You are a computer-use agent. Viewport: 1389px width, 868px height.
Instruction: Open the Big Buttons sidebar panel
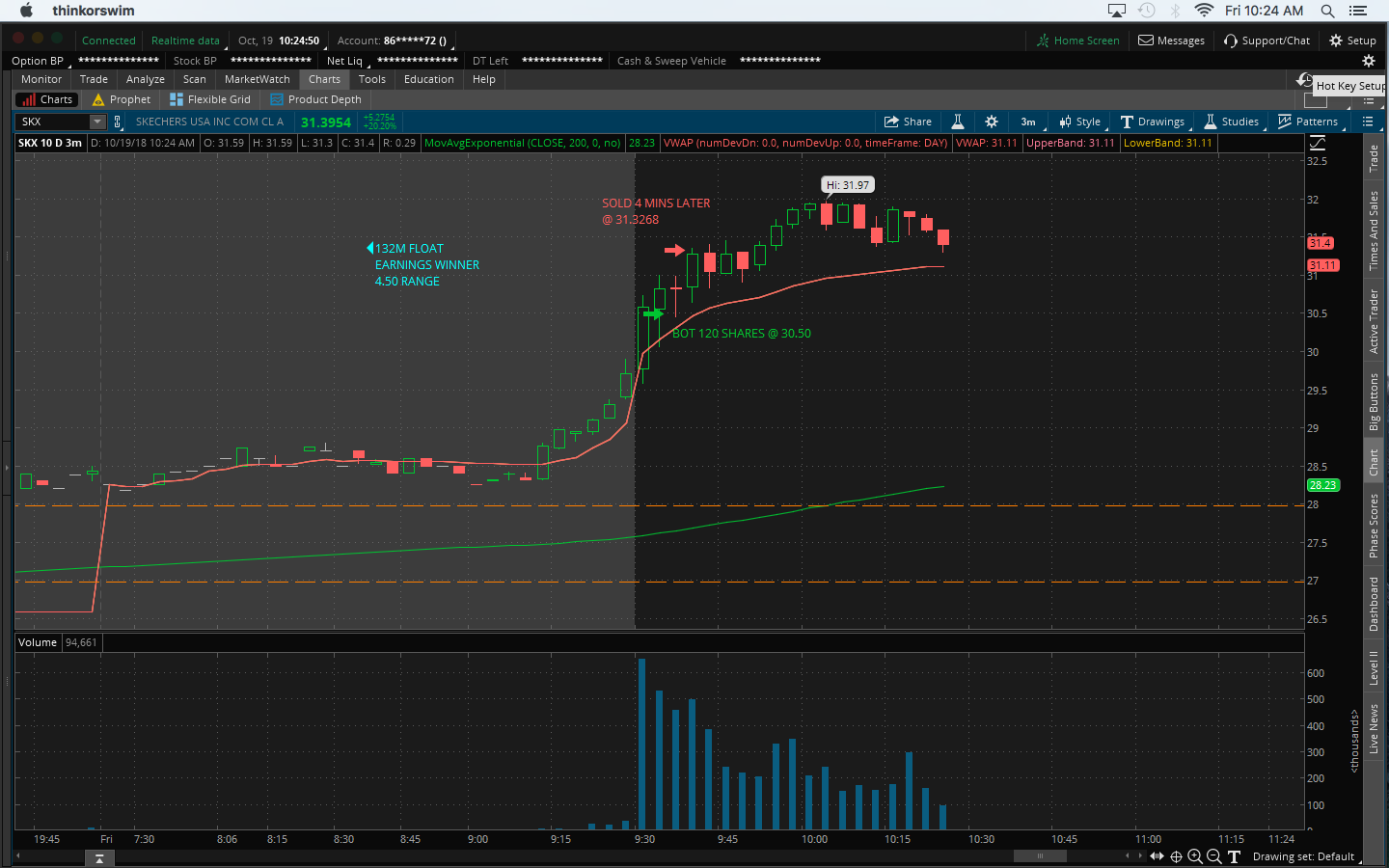click(1374, 401)
